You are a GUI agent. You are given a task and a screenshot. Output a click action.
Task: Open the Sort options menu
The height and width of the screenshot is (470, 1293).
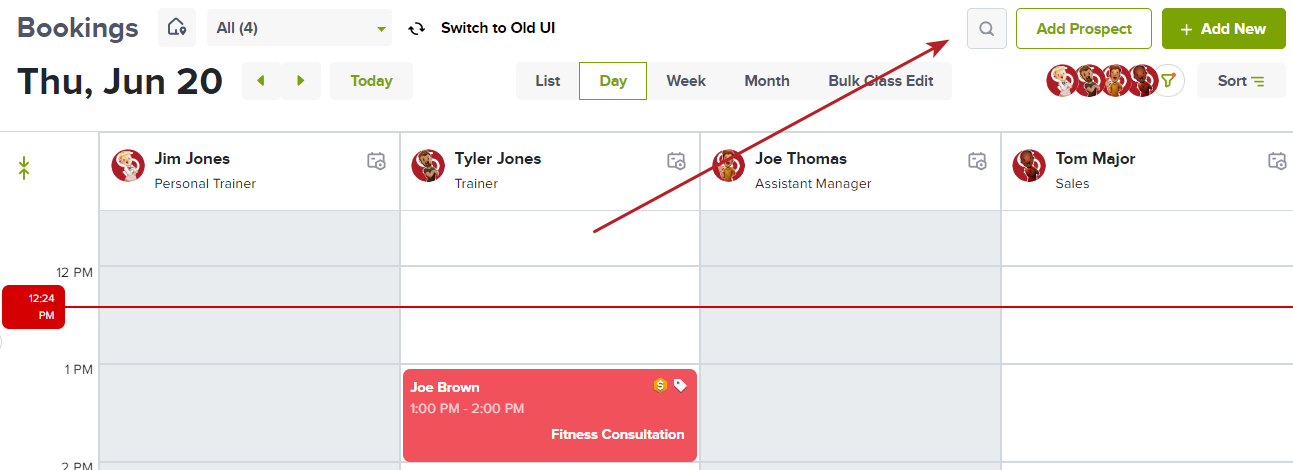coord(1240,81)
